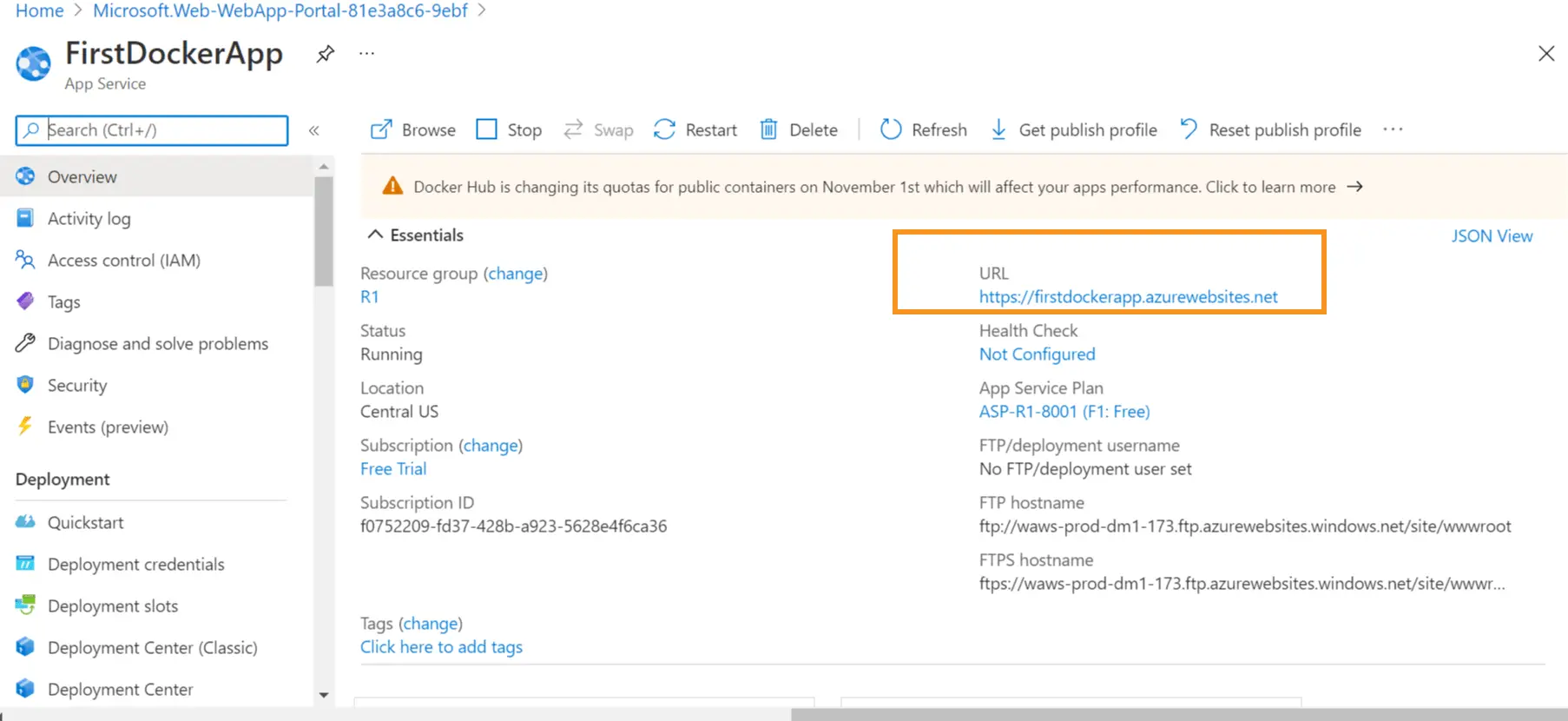Open the firstdockerapp.azurewebsites.net URL

[x=1128, y=296]
